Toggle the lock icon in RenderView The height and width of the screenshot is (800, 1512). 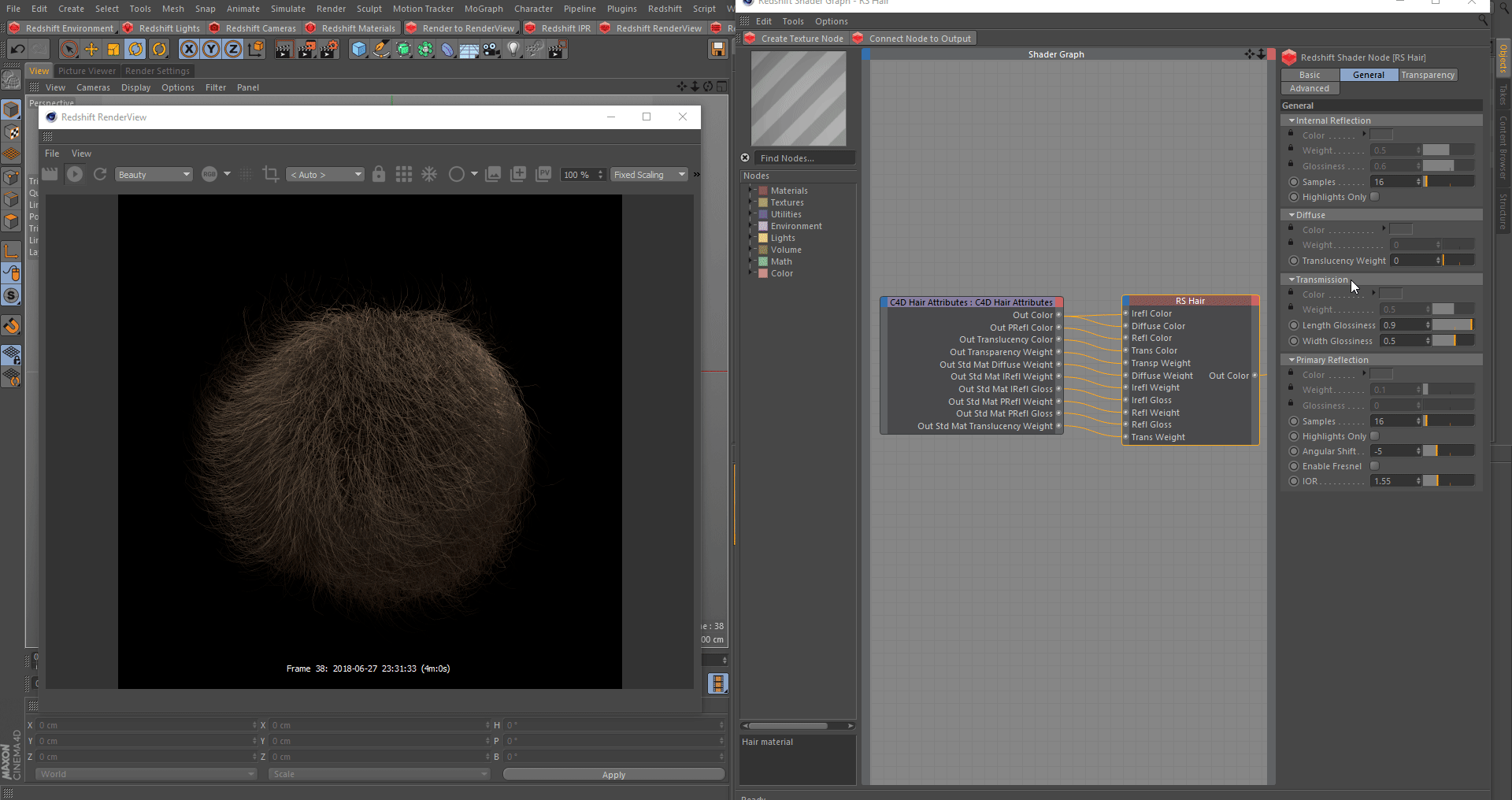pyautogui.click(x=379, y=174)
